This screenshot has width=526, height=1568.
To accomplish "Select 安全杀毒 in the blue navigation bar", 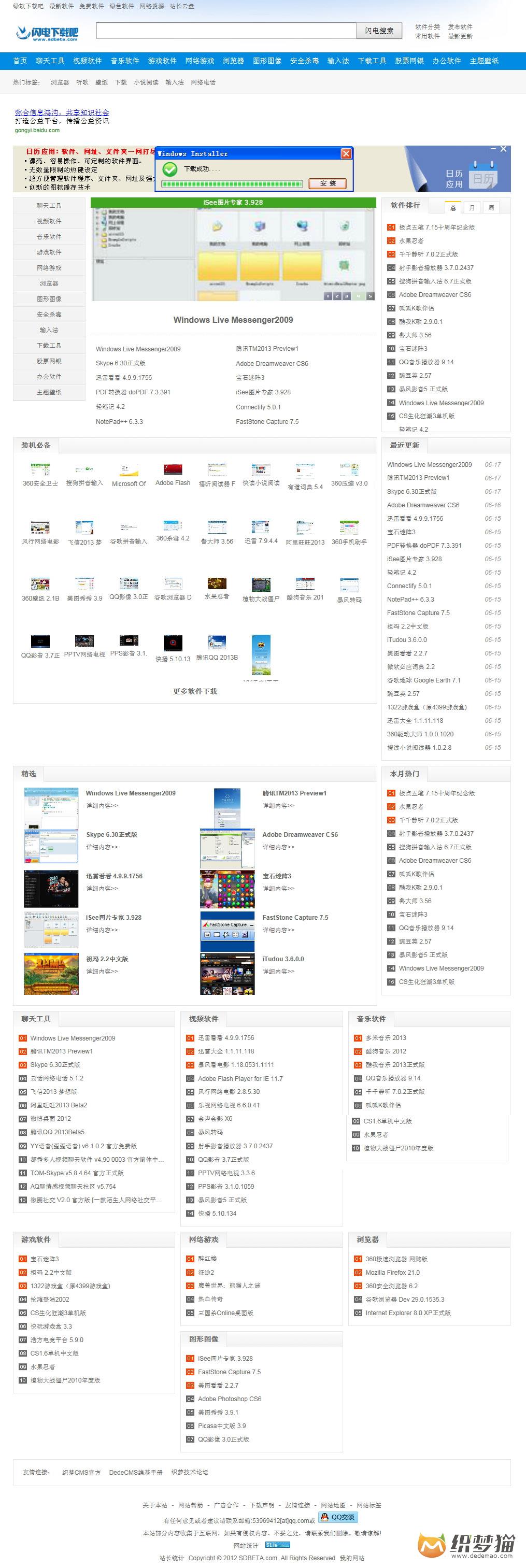I will (x=304, y=61).
